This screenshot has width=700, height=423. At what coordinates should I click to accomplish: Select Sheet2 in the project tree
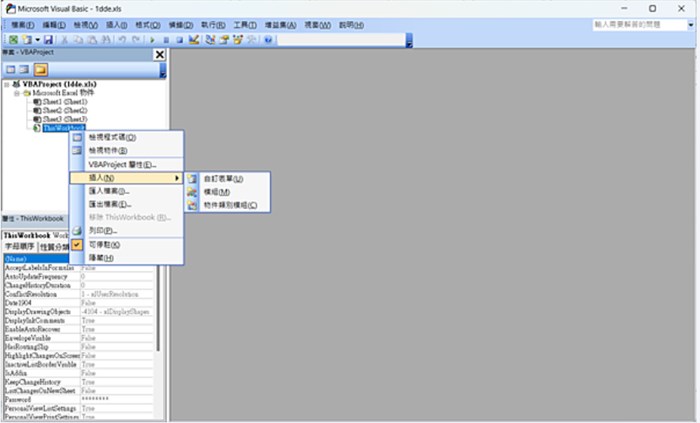[x=64, y=110]
